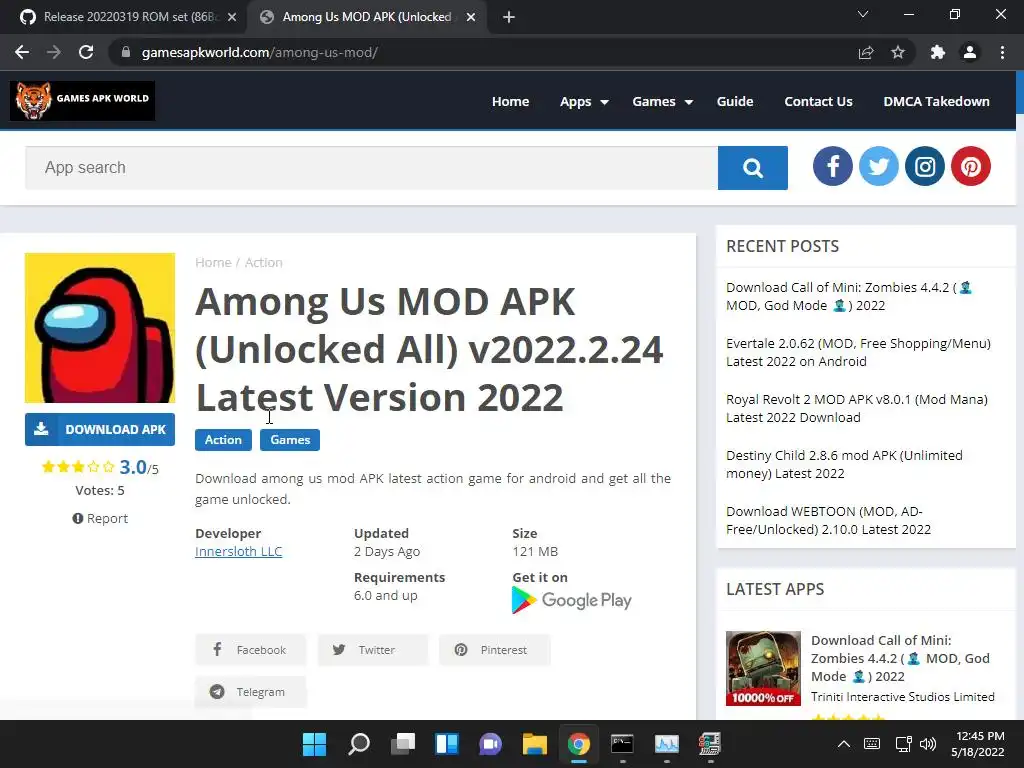1024x768 pixels.
Task: Click the Among Us red crewmate image
Action: pos(100,328)
